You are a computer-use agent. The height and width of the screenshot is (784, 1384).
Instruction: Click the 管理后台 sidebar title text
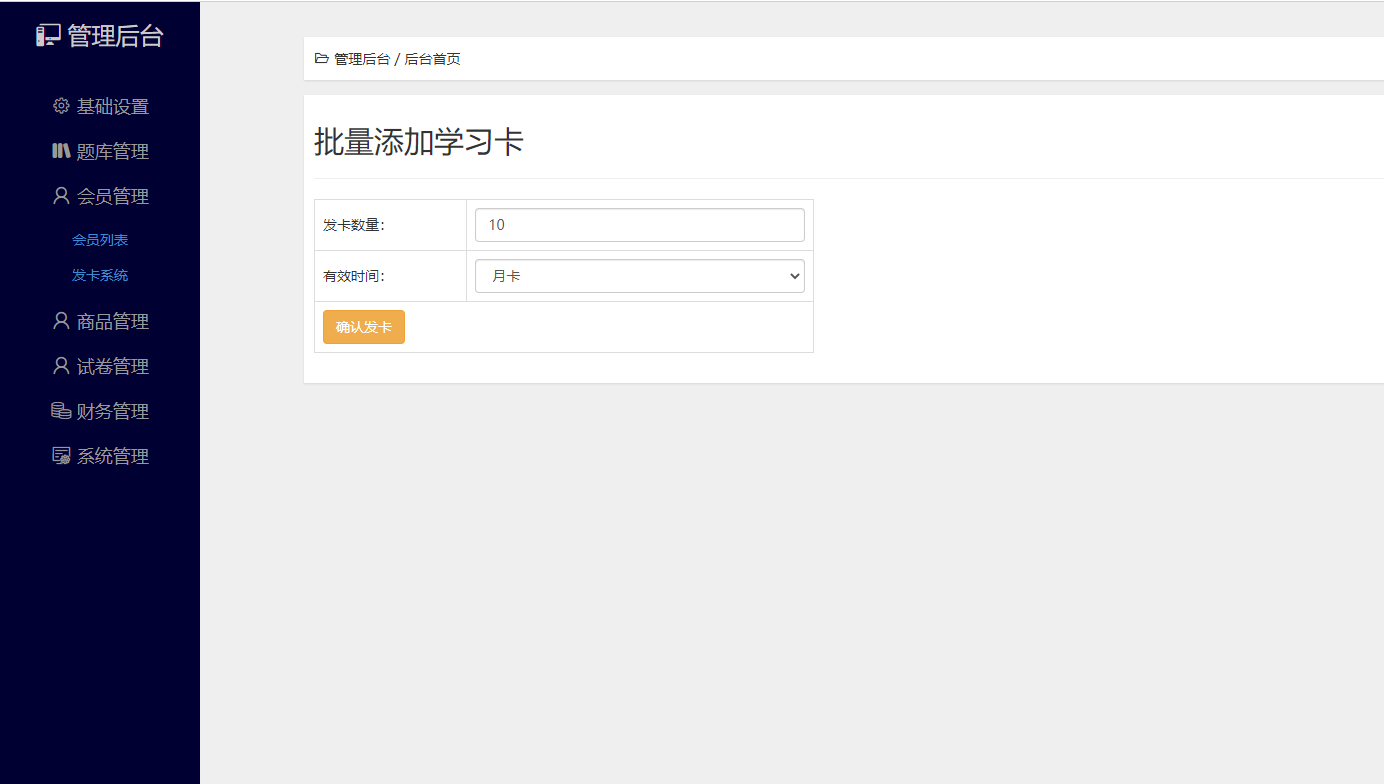[115, 36]
